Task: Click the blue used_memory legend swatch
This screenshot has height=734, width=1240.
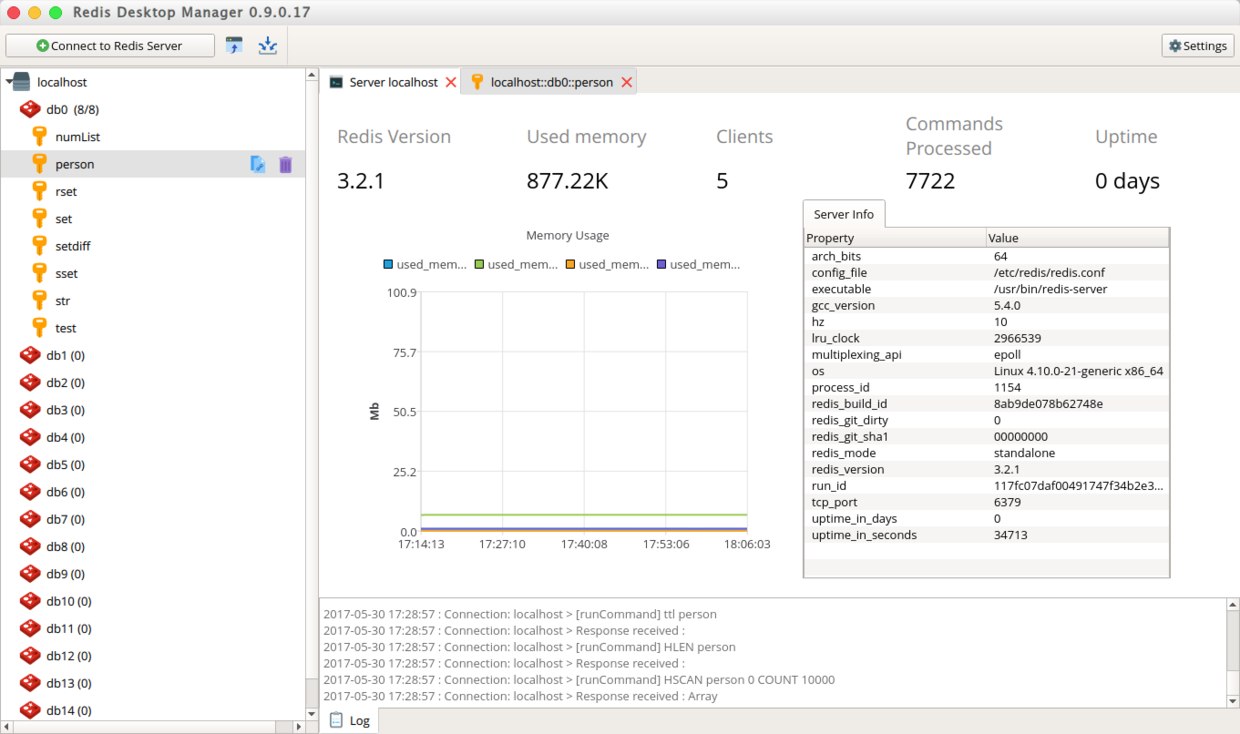Action: [388, 265]
